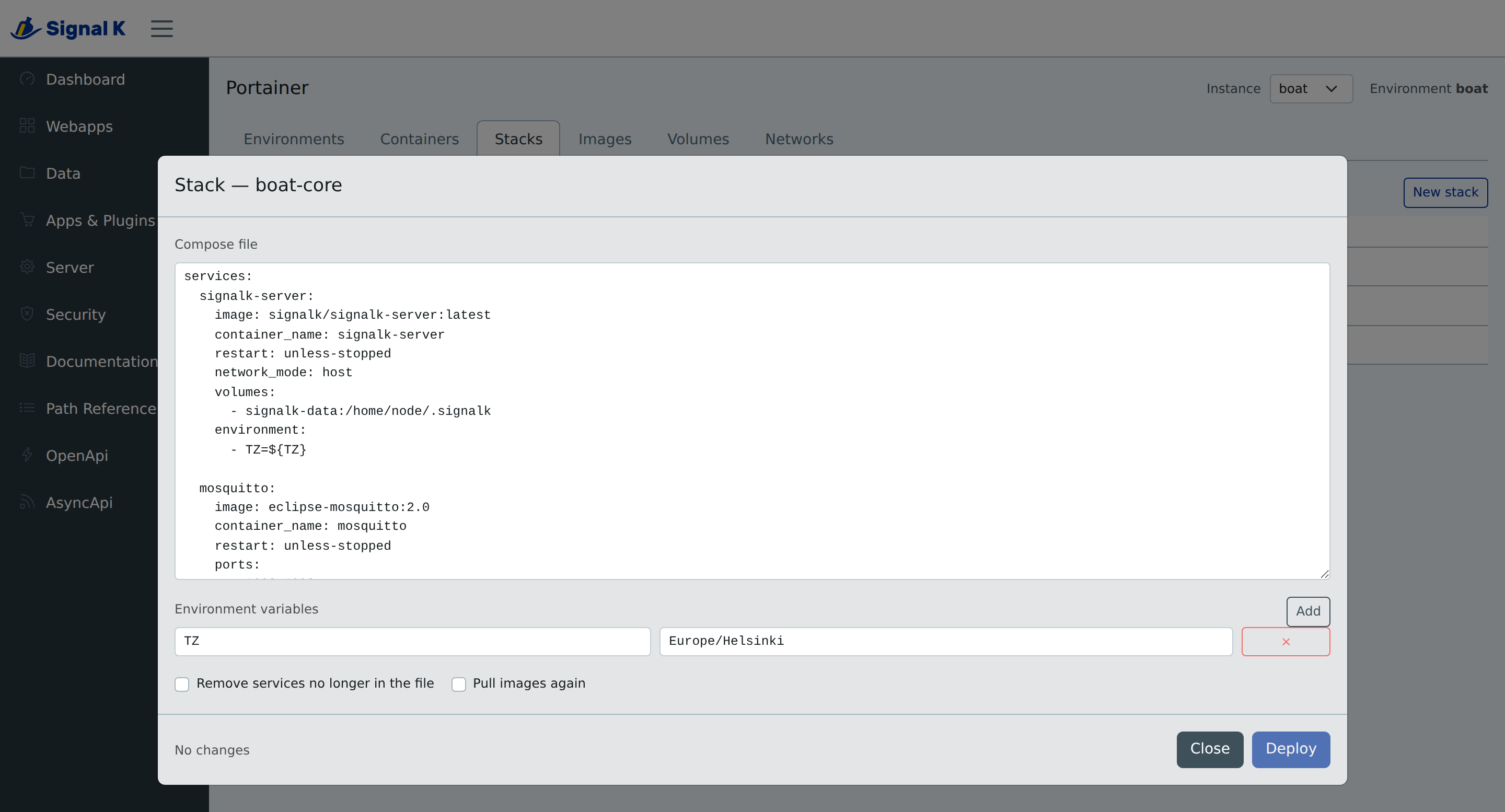
Task: Toggle the hamburger sidebar menu
Action: tap(162, 29)
